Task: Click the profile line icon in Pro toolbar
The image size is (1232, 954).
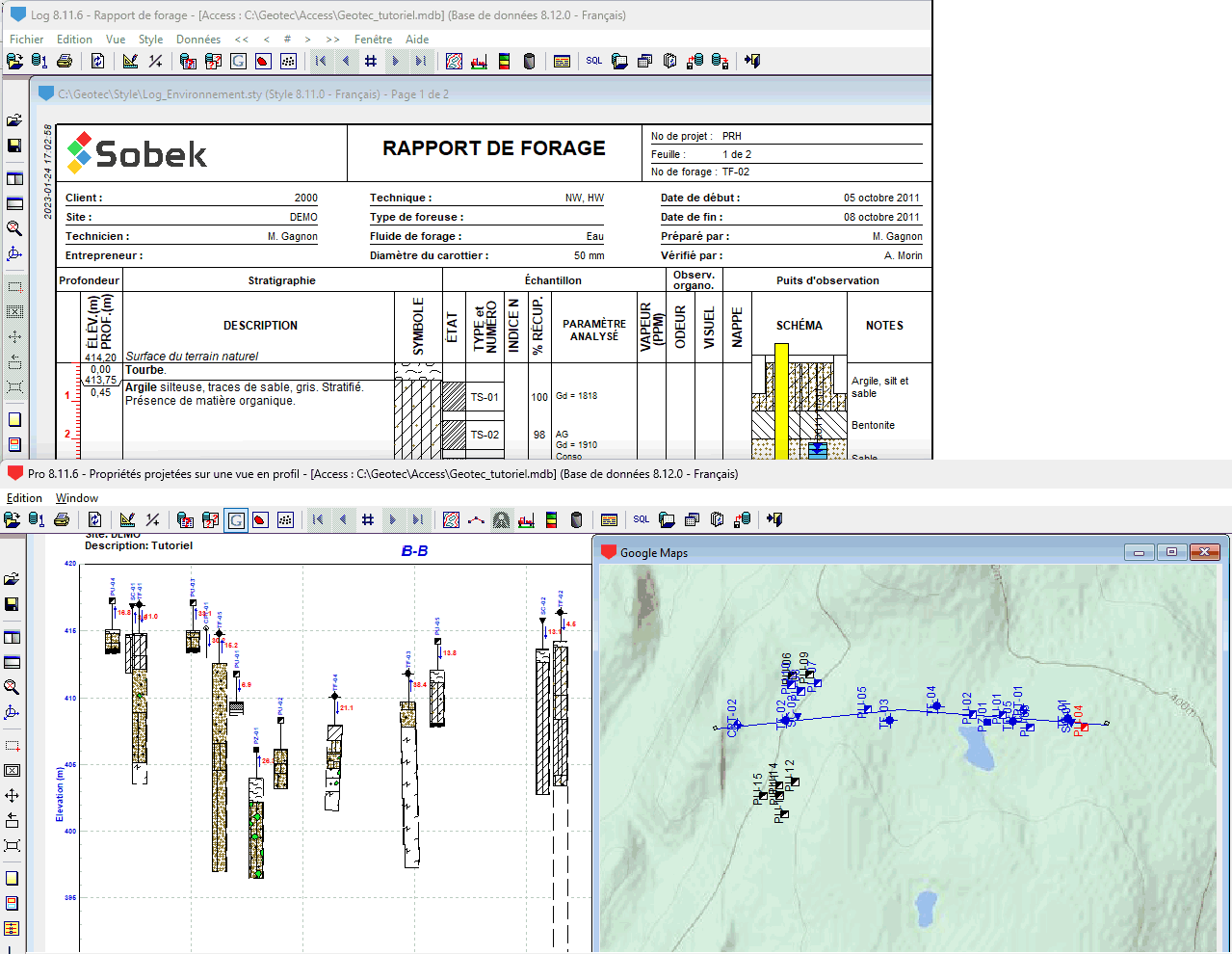Action: point(476,519)
